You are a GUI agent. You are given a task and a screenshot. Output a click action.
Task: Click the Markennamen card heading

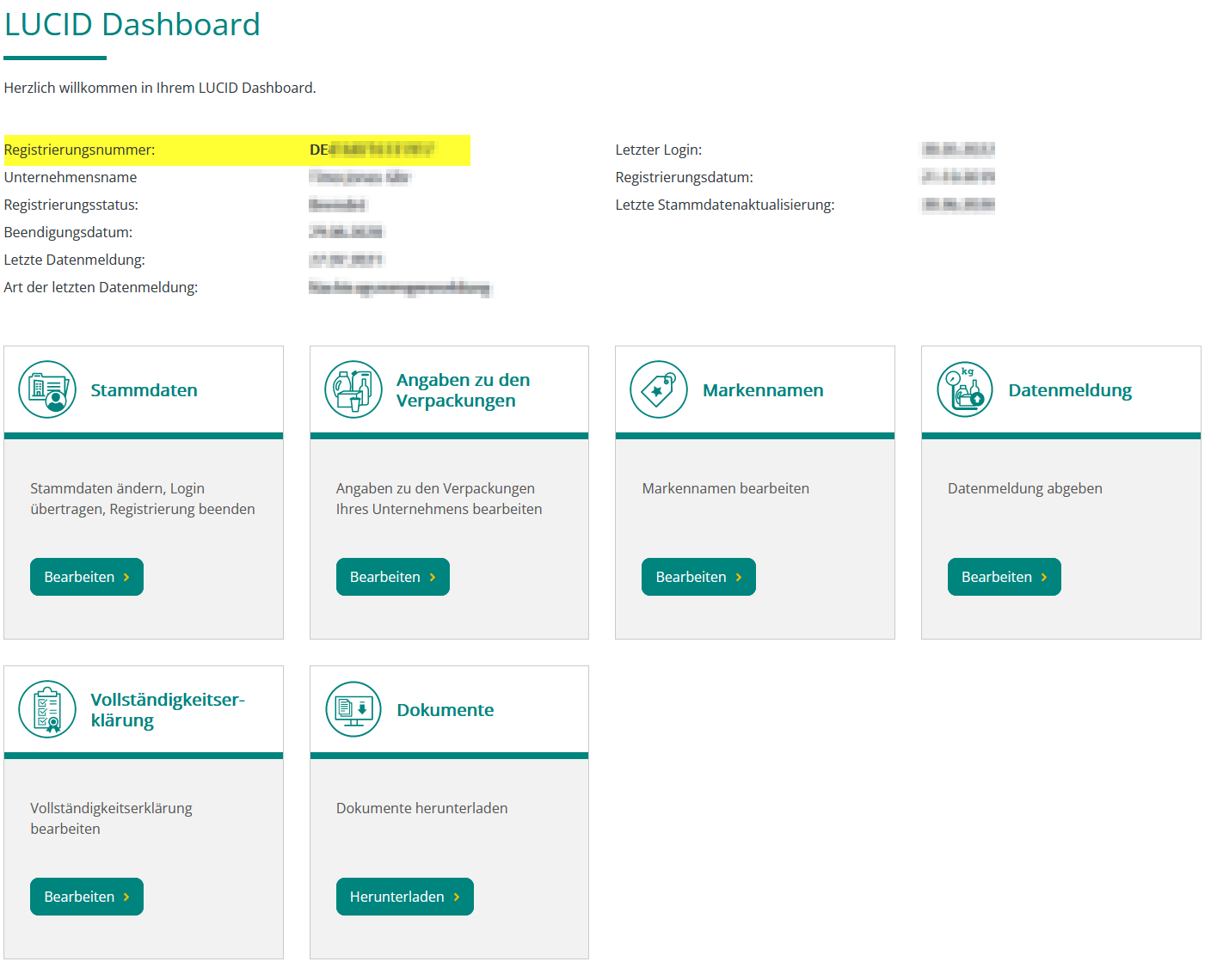coord(763,390)
